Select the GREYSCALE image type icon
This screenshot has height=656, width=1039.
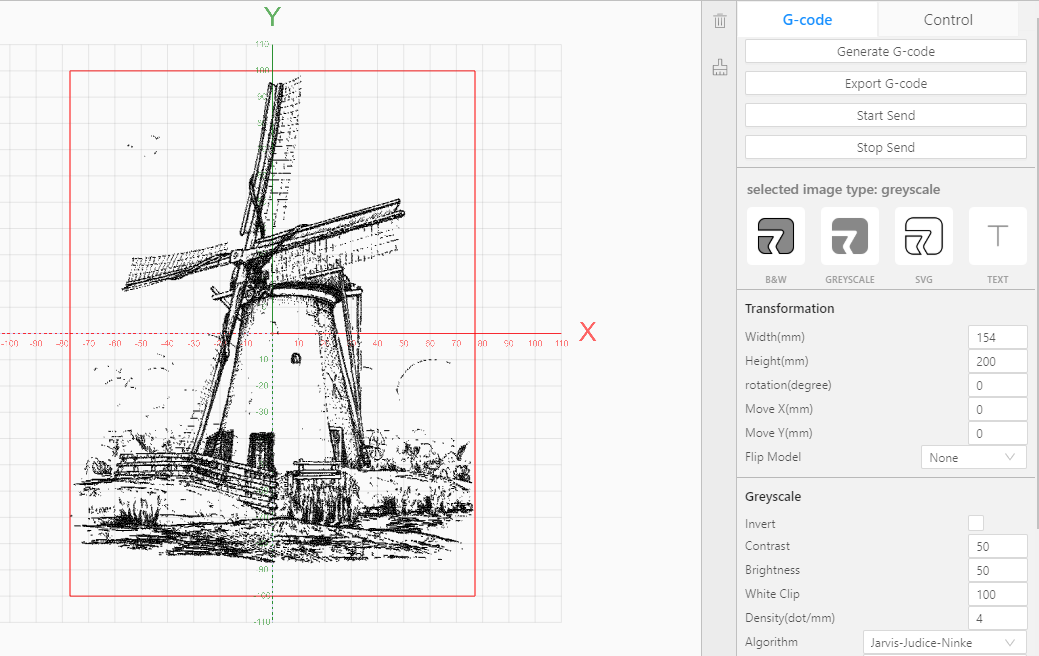coord(849,237)
